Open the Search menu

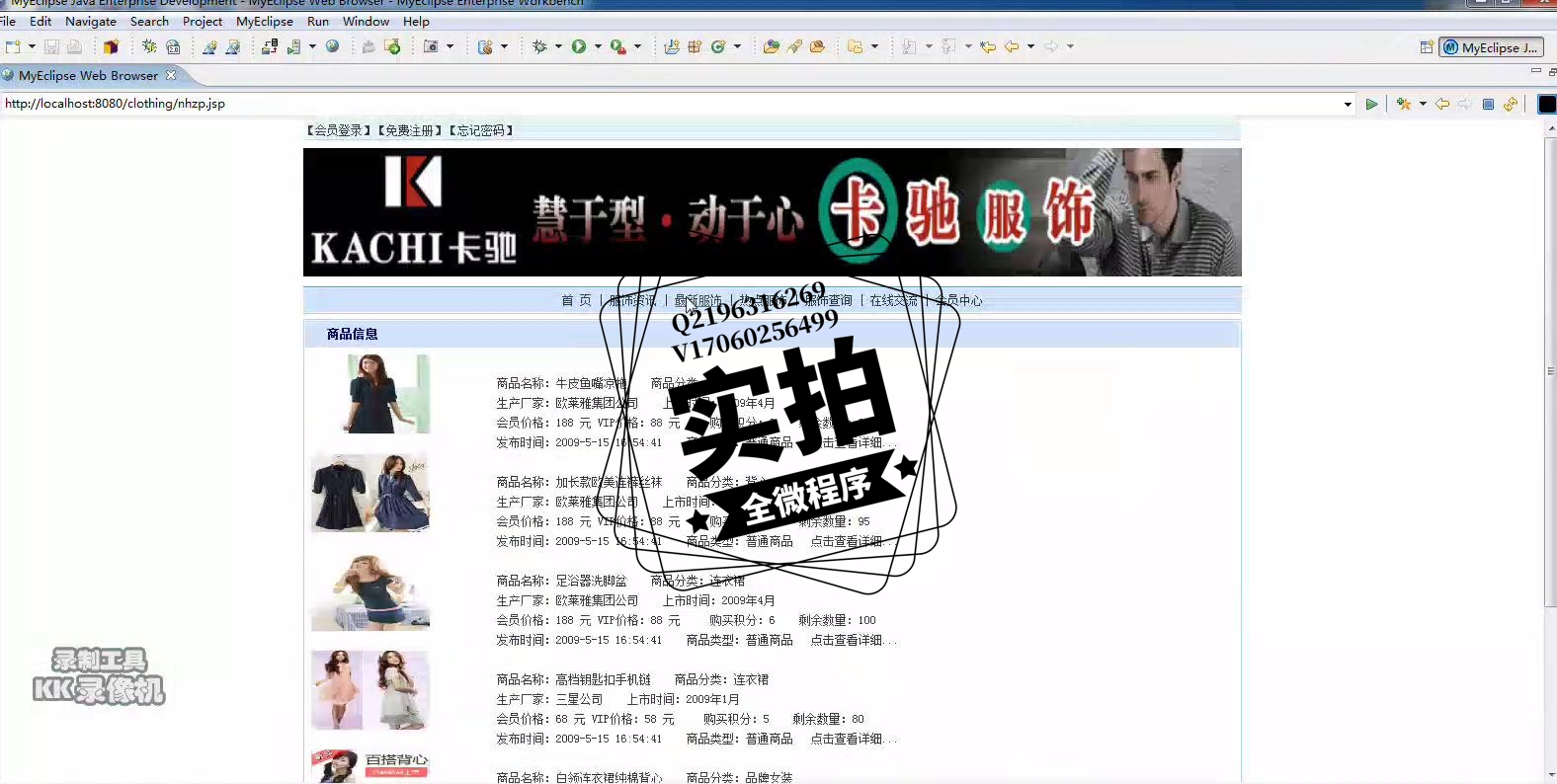tap(149, 21)
